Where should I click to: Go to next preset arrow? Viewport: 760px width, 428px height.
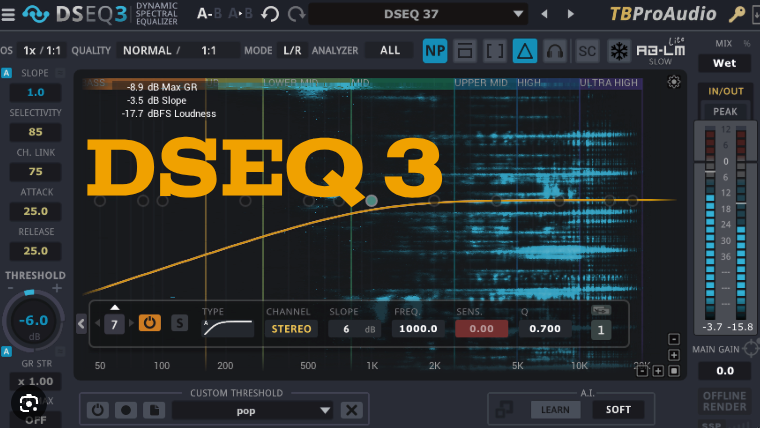click(x=570, y=14)
